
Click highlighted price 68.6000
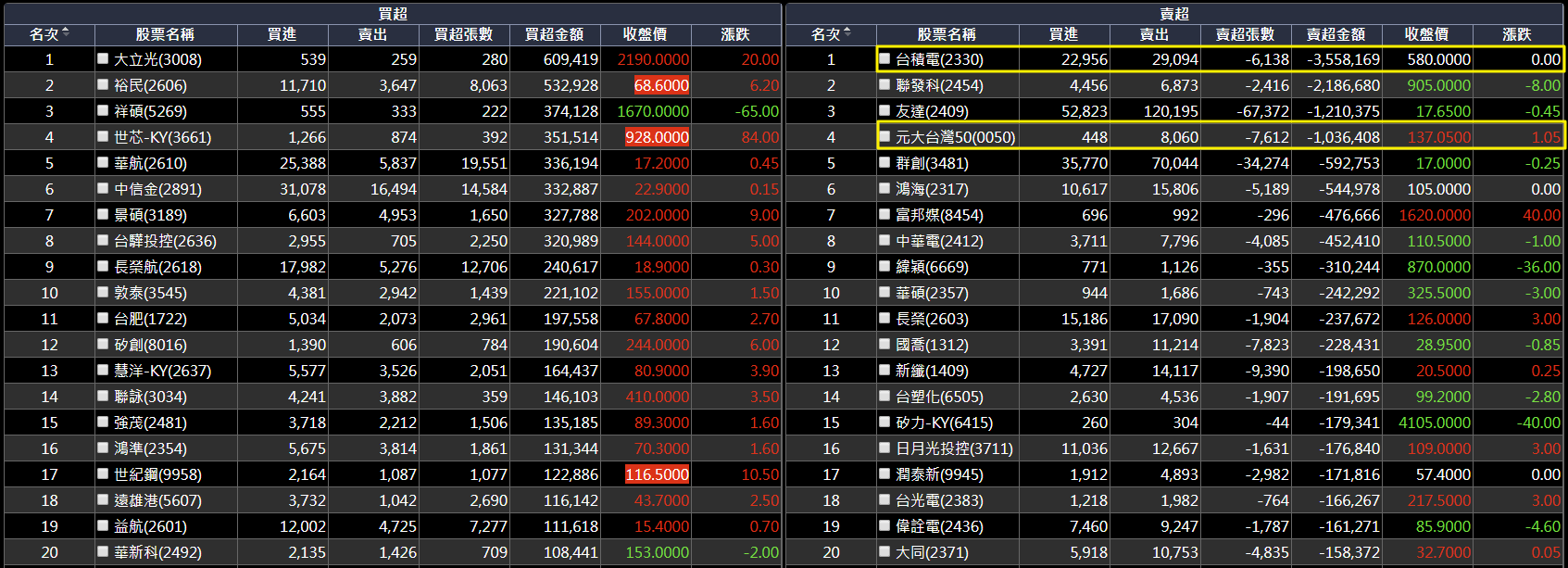pos(661,85)
